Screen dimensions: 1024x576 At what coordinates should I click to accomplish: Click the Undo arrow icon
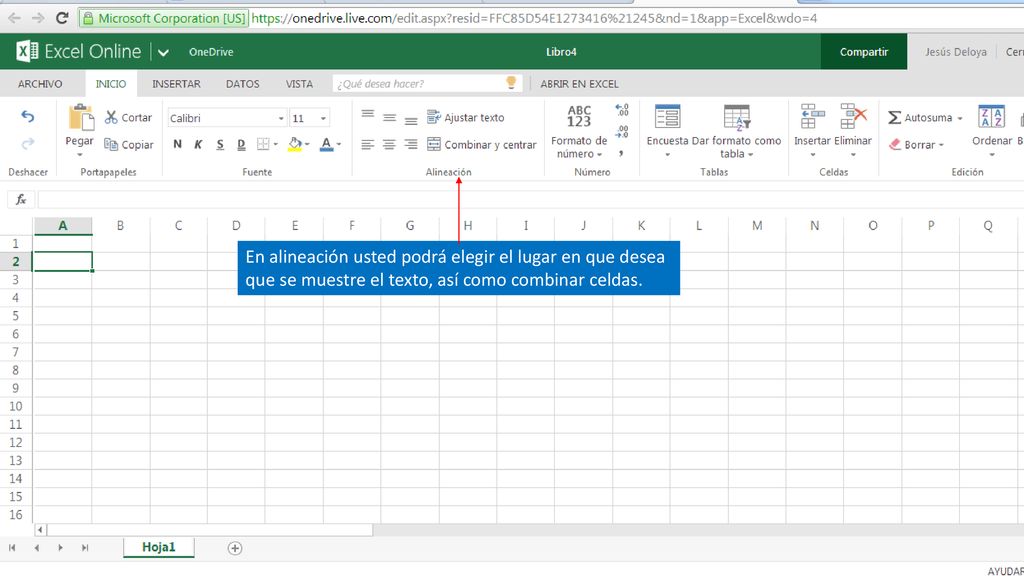(x=27, y=116)
